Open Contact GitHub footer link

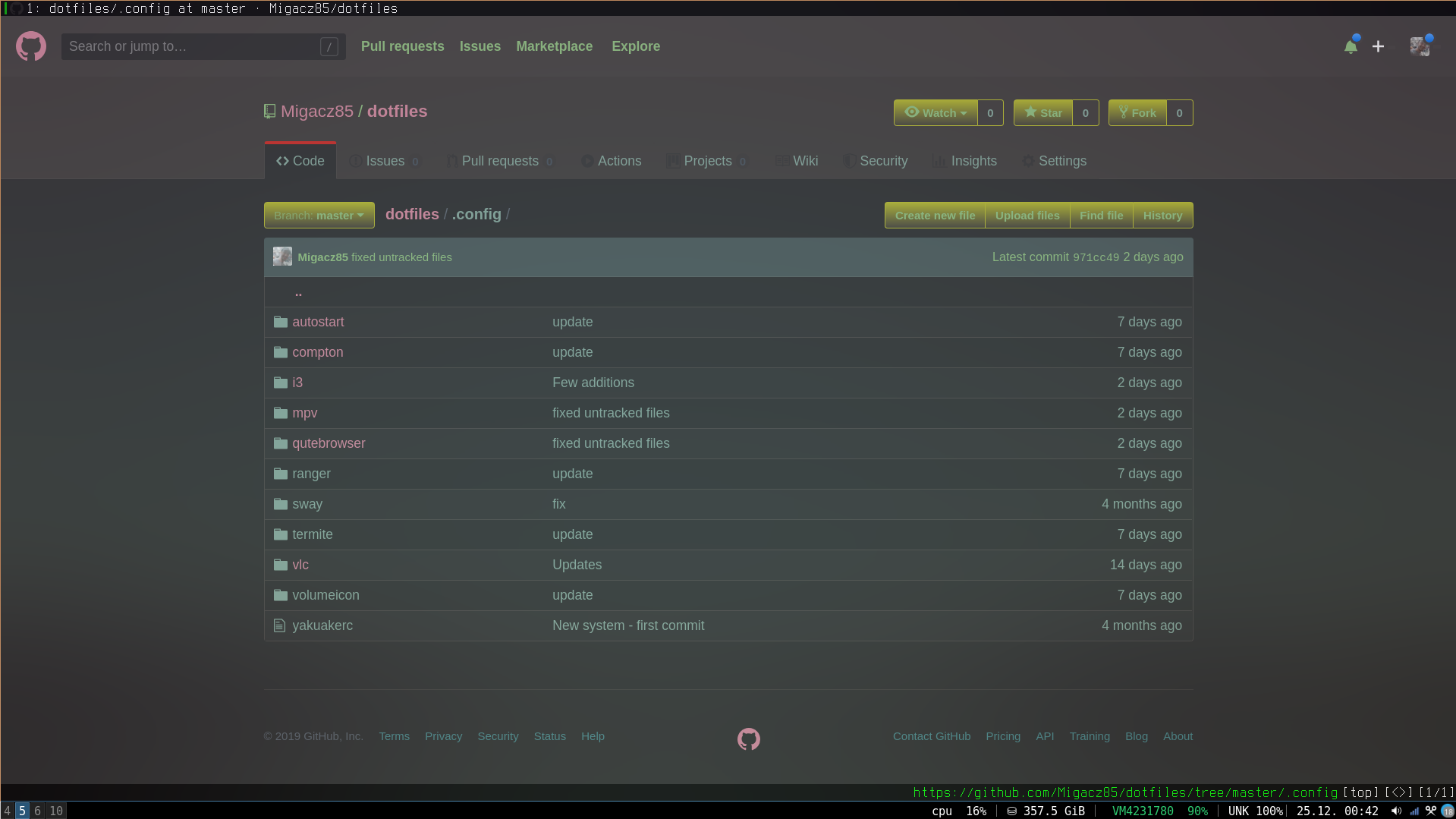931,736
